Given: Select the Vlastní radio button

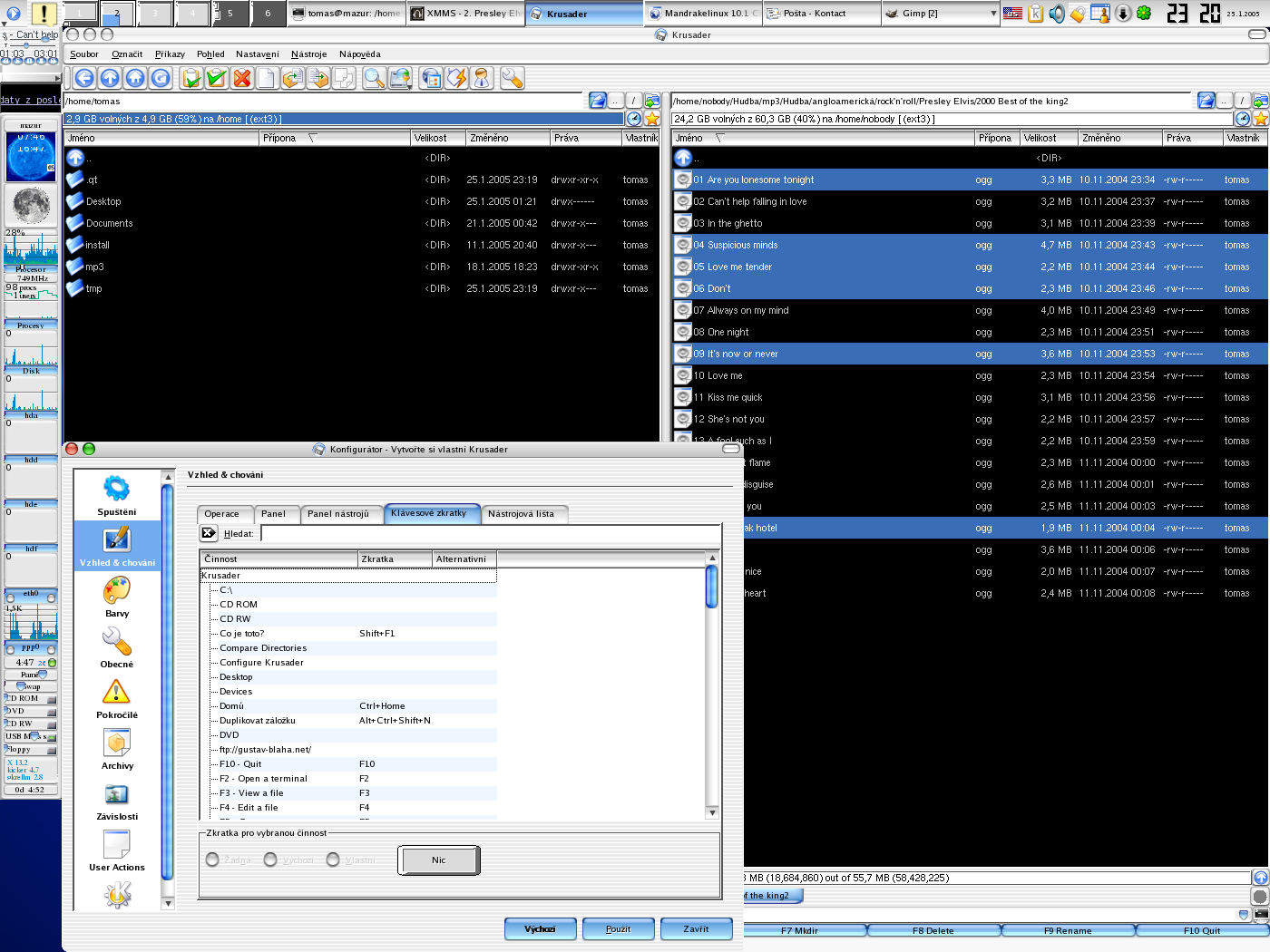Looking at the screenshot, I should click(333, 860).
